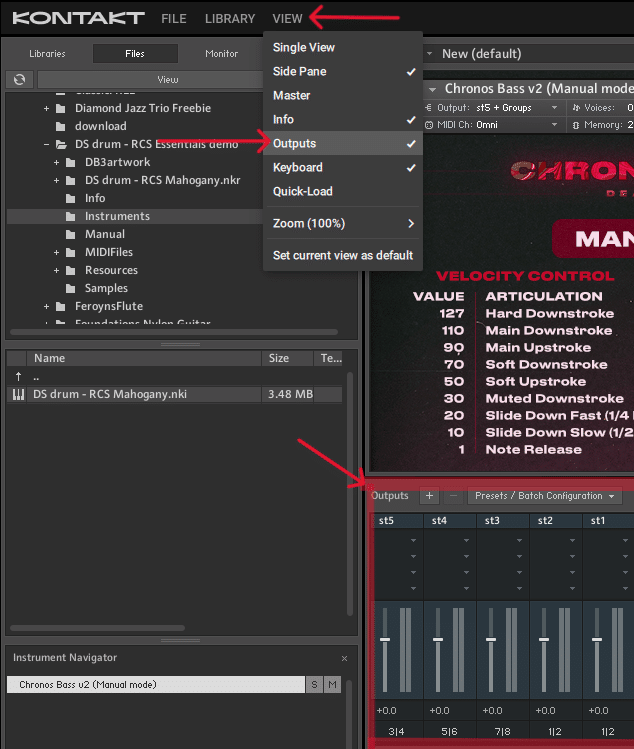Select Chronos Bass v2 in Instrument Navigator
This screenshot has height=749, width=634.
click(156, 685)
